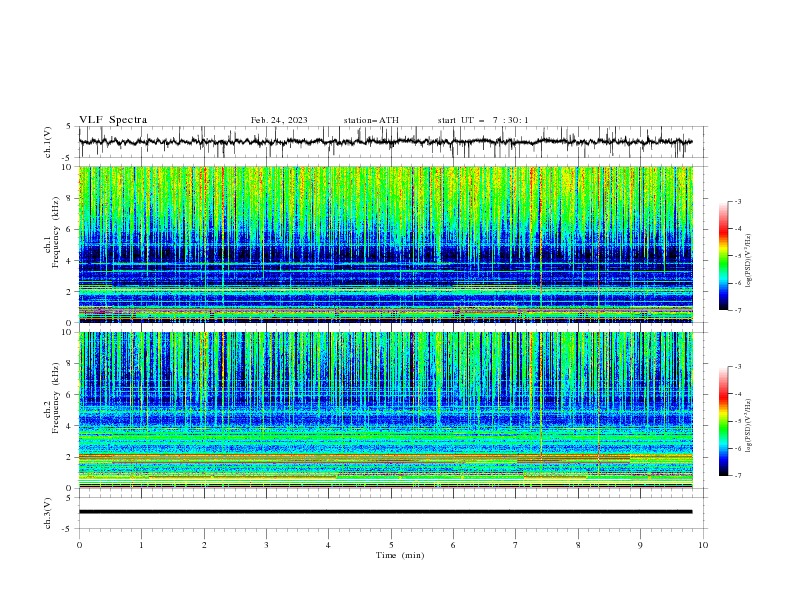The image size is (792, 612).
Task: Click the "4" kHz tick of ch.1 spectrogram
Action: 69,261
